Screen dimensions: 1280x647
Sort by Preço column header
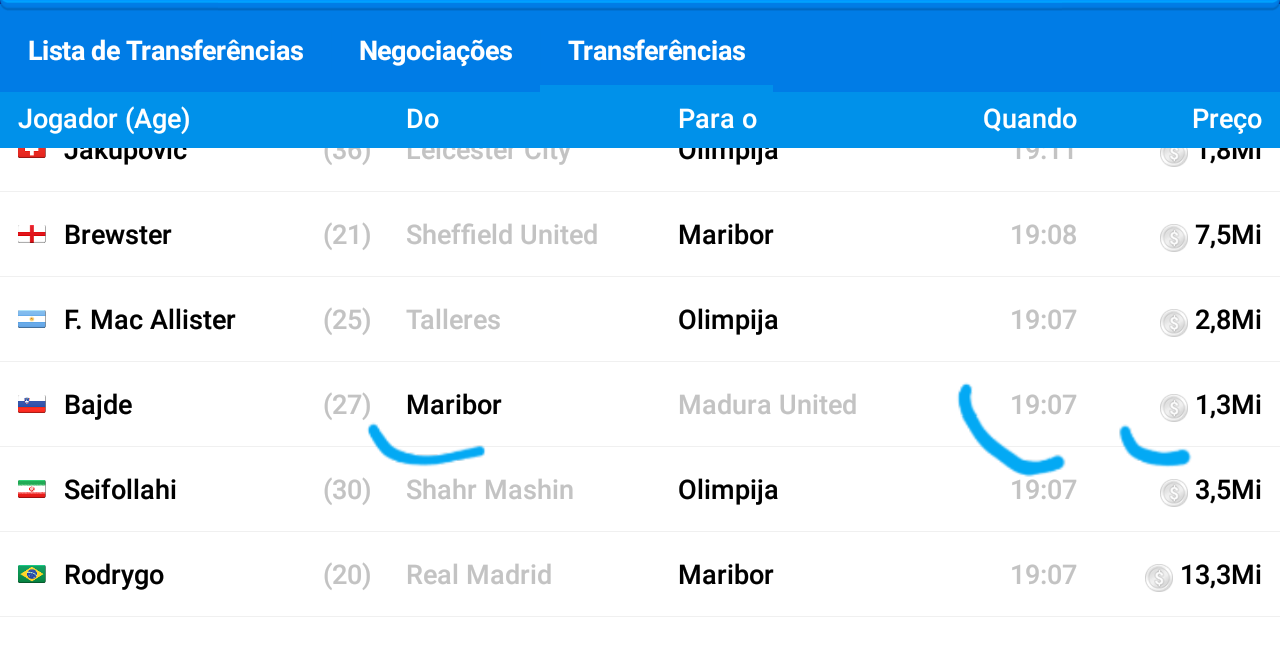[x=1227, y=119]
